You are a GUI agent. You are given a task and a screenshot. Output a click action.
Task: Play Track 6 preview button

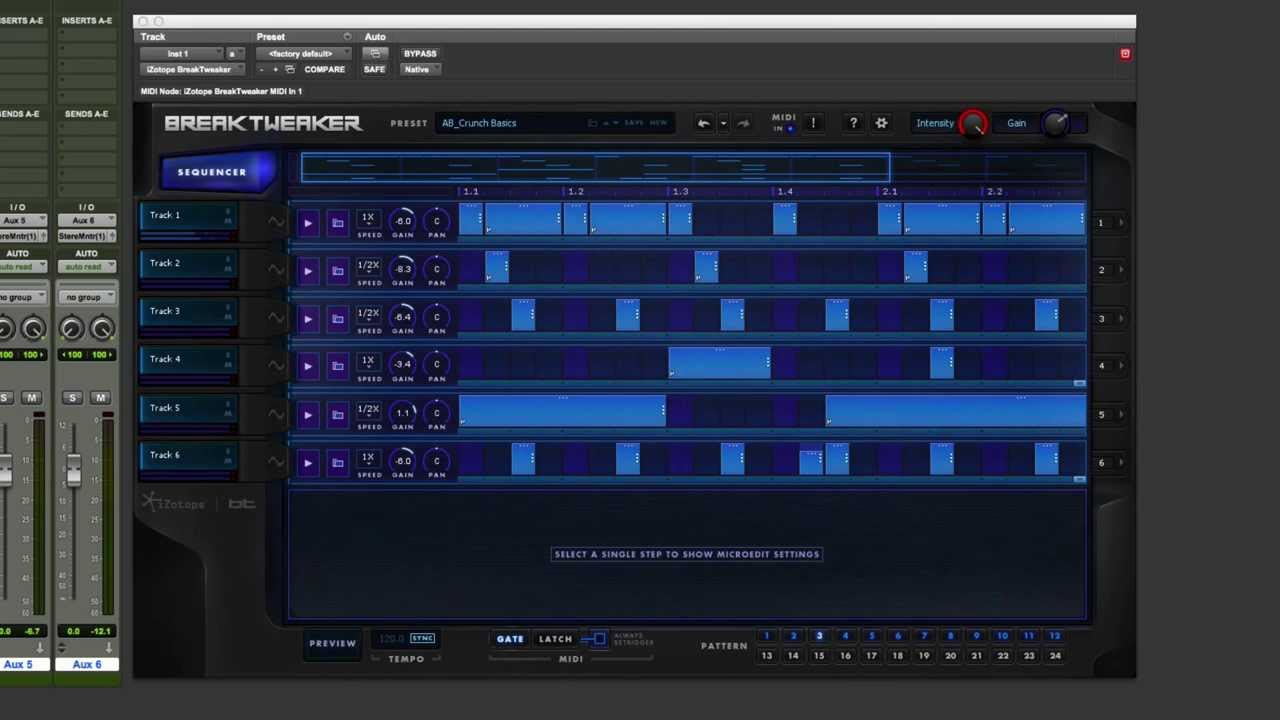pos(308,462)
